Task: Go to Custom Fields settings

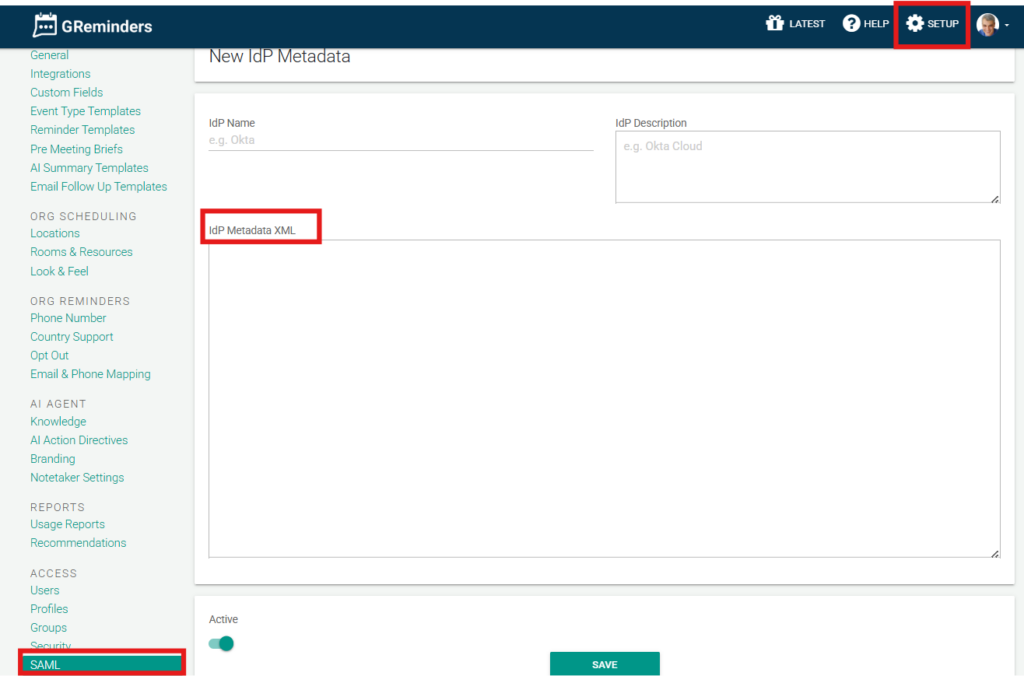Action: [x=66, y=92]
